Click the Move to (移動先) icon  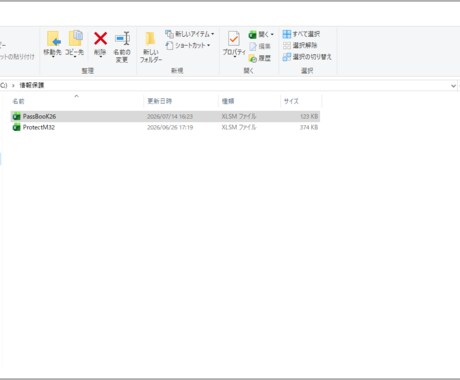tap(53, 39)
